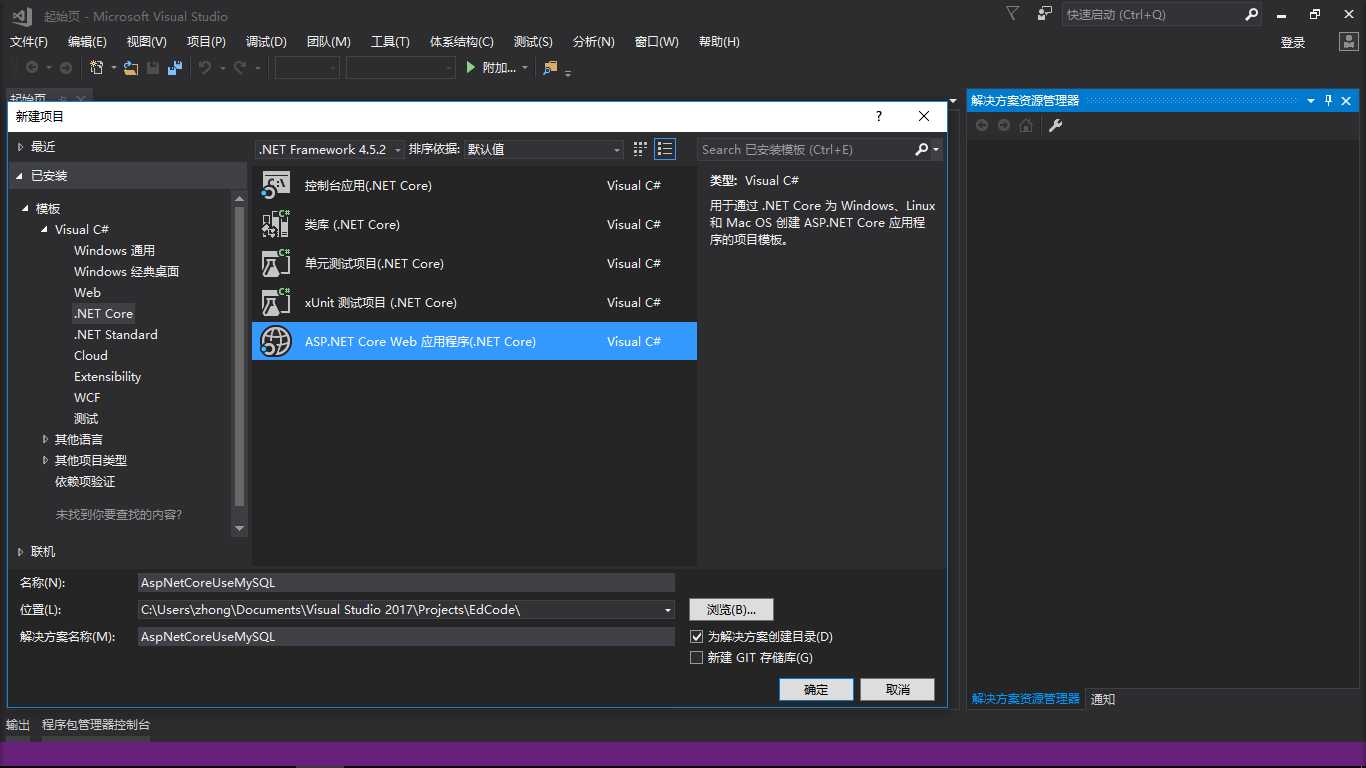This screenshot has height=768, width=1366.
Task: Open the 调试(D) menu
Action: coord(266,42)
